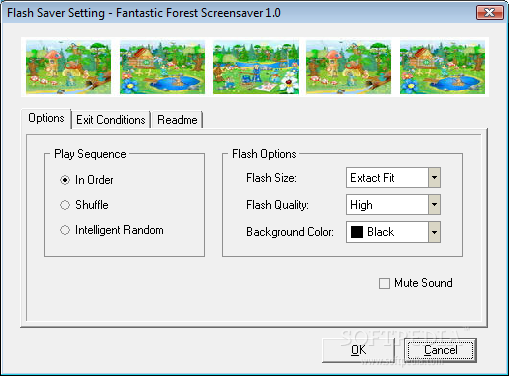Click the Flash Quality label
The image size is (509, 376).
pyautogui.click(x=277, y=205)
